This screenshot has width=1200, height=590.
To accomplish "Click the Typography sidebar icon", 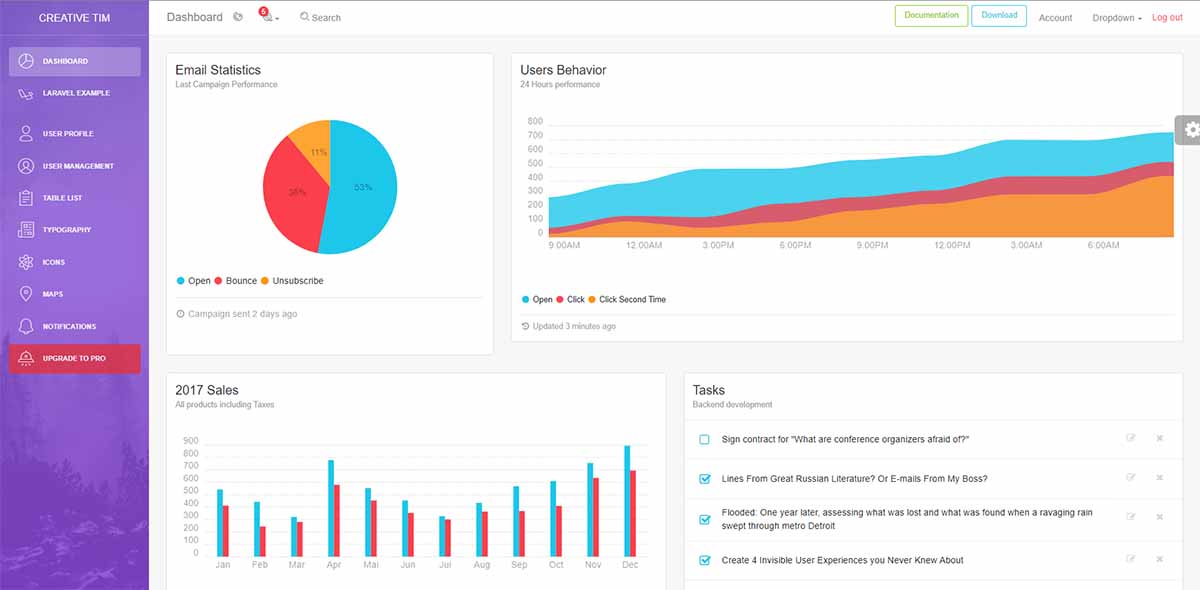I will 25,229.
